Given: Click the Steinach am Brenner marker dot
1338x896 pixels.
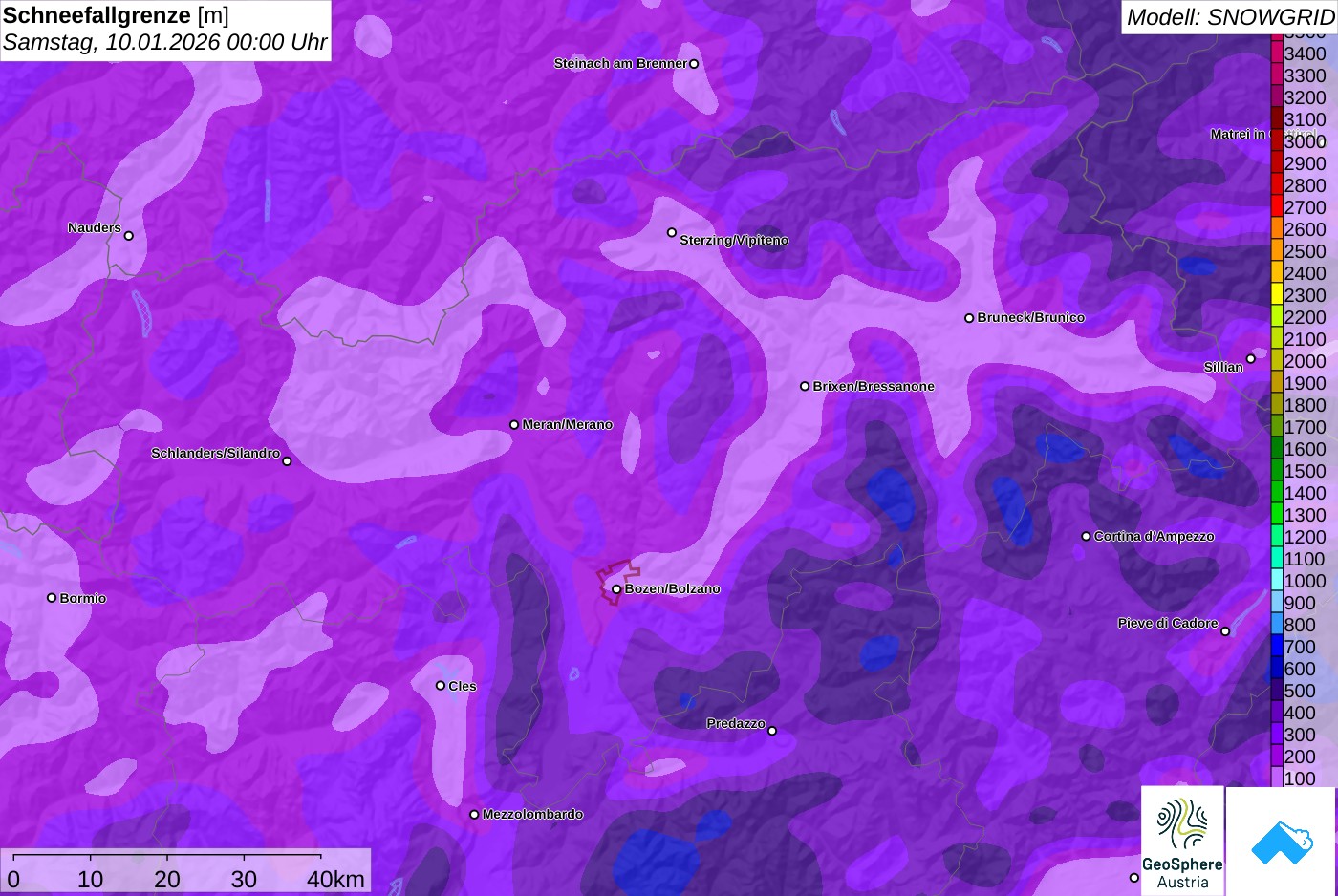Looking at the screenshot, I should (x=694, y=64).
